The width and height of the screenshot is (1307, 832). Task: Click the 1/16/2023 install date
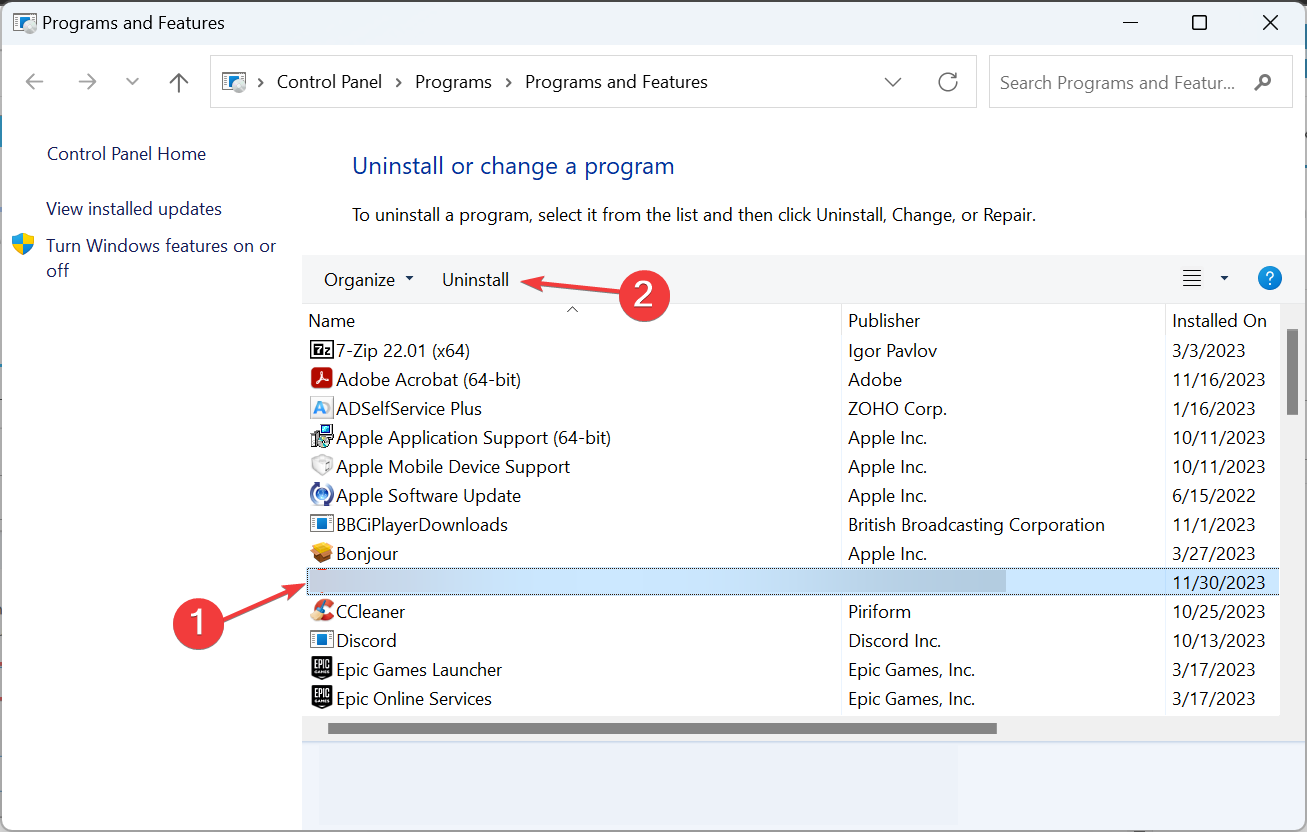1213,408
